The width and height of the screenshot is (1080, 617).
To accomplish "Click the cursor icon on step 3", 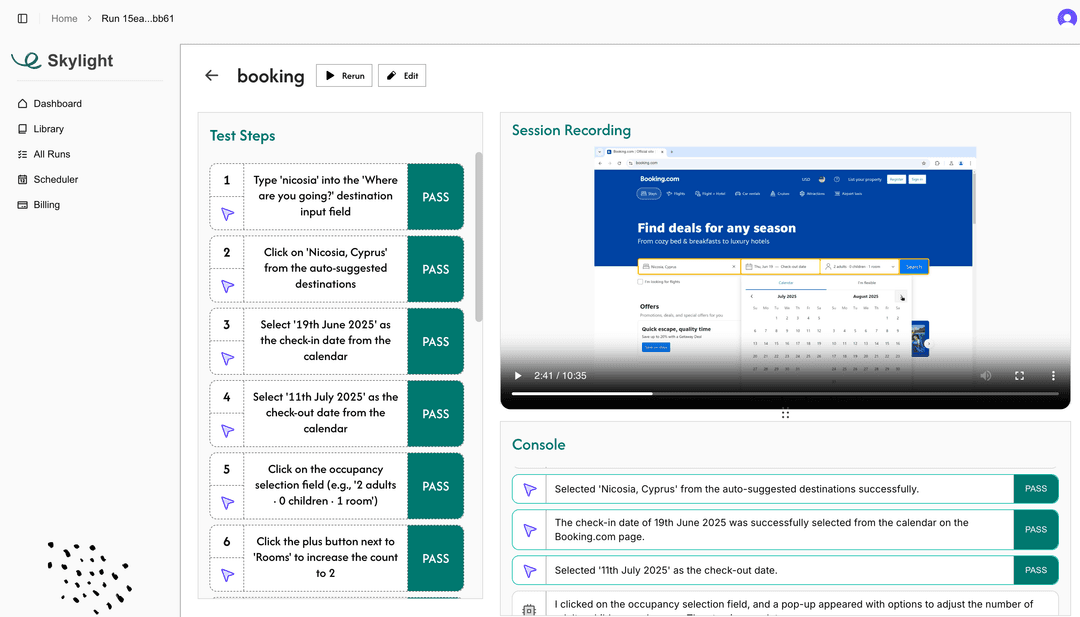I will 227,359.
